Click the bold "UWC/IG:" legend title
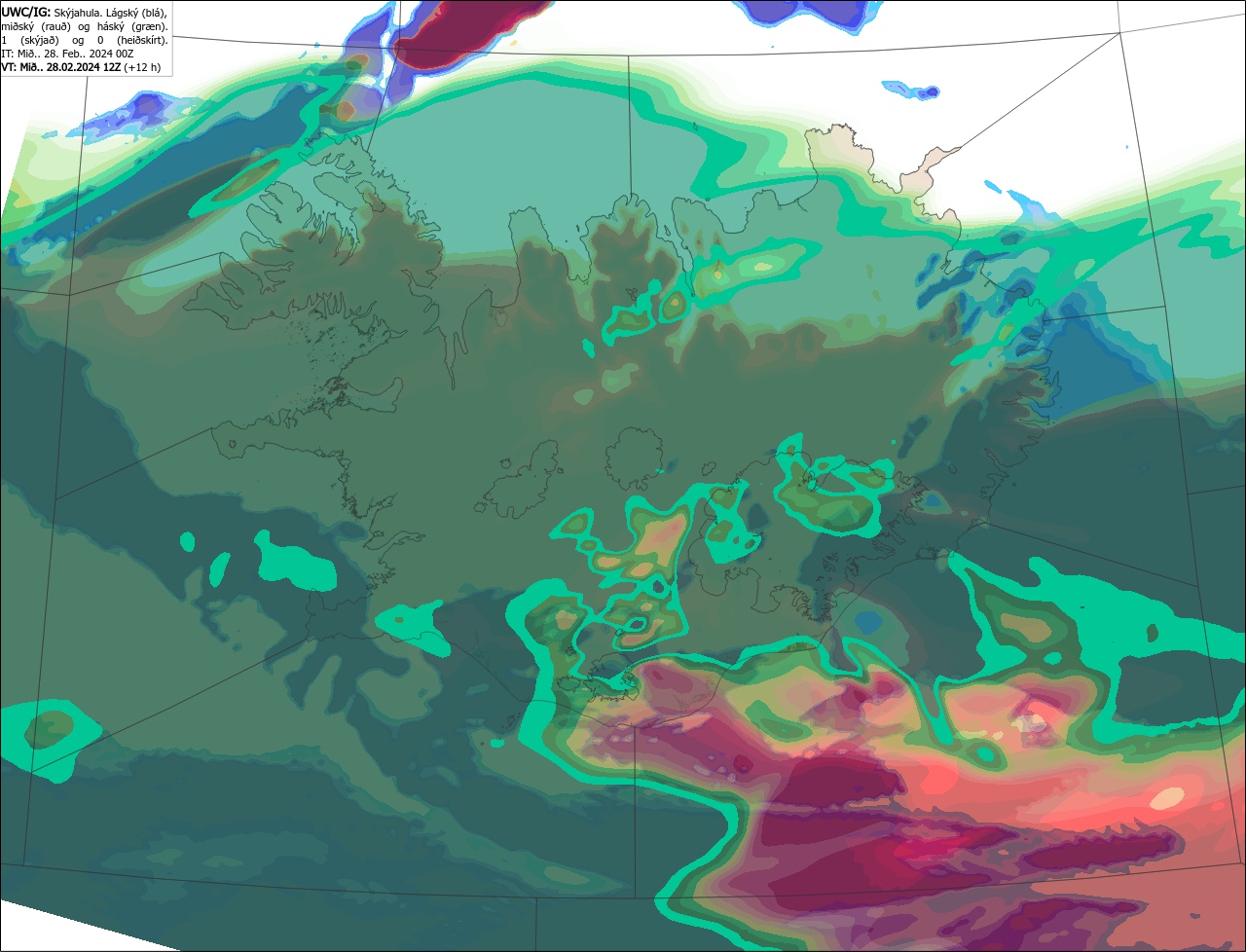Image resolution: width=1246 pixels, height=952 pixels. 26,13
